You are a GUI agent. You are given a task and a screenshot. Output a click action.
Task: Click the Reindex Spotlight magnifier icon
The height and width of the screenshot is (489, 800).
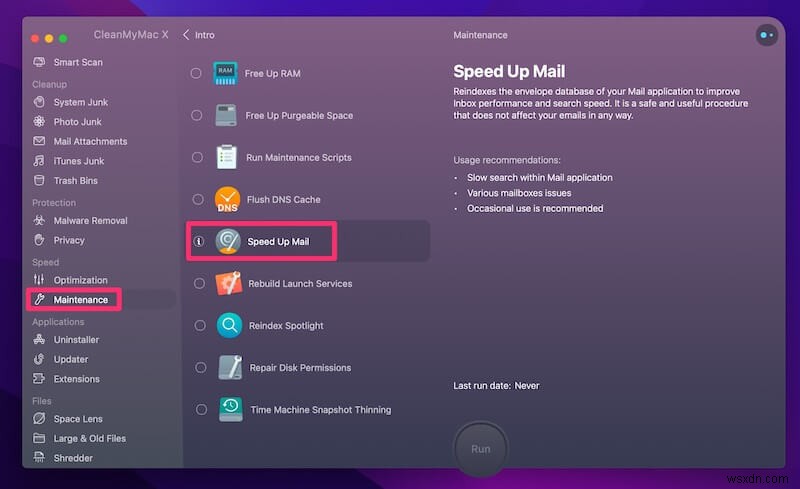click(229, 325)
